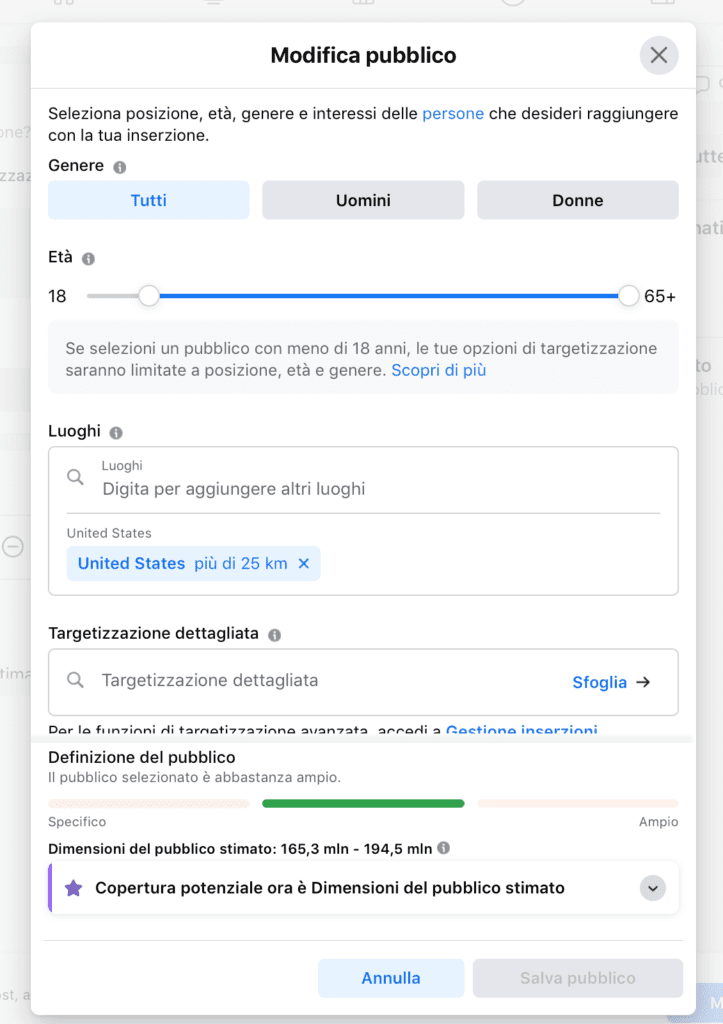Select Donne gender option
The width and height of the screenshot is (723, 1024).
pyautogui.click(x=578, y=200)
